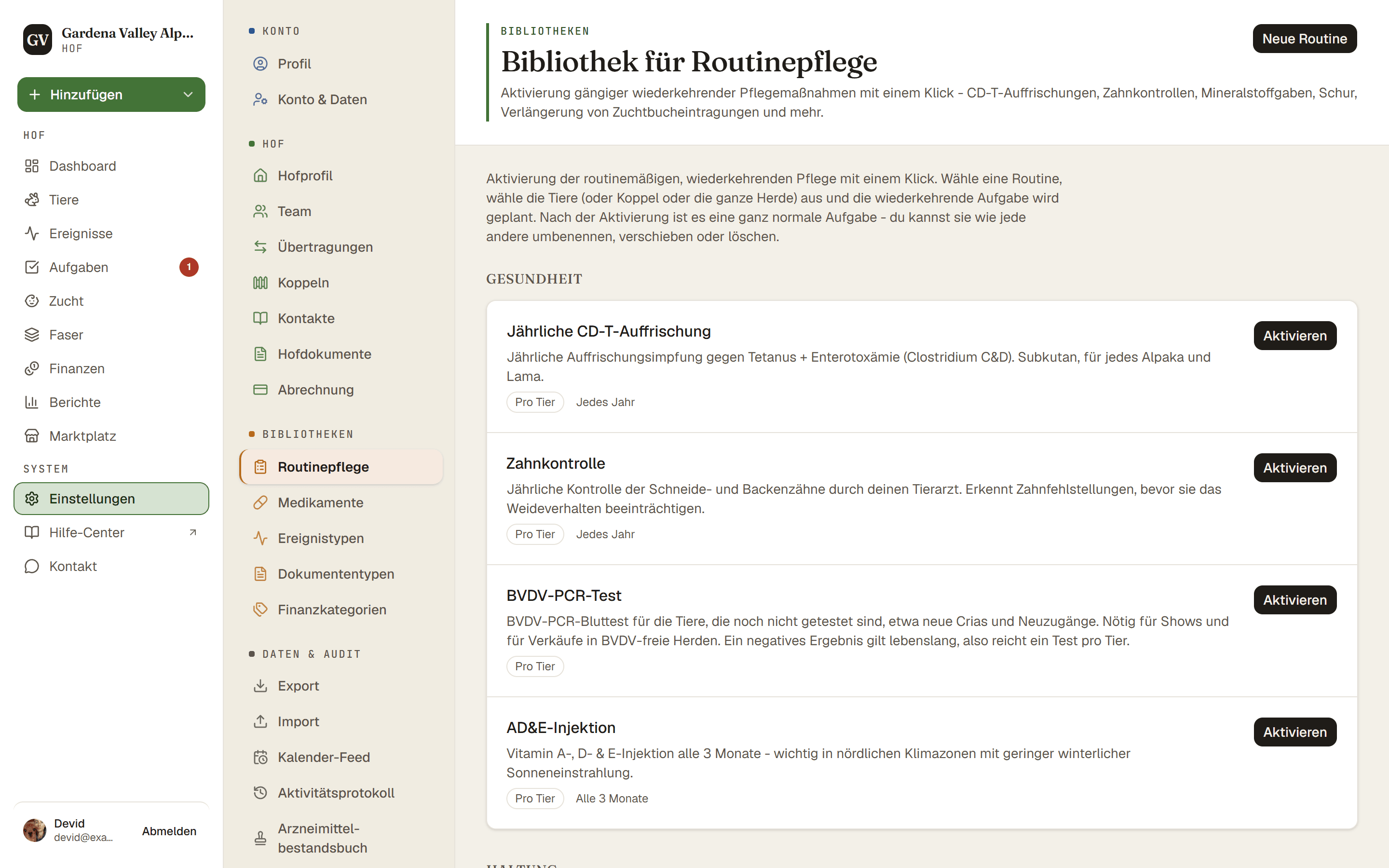The height and width of the screenshot is (868, 1389).
Task: Go to Hofprofil settings page
Action: tap(341, 176)
